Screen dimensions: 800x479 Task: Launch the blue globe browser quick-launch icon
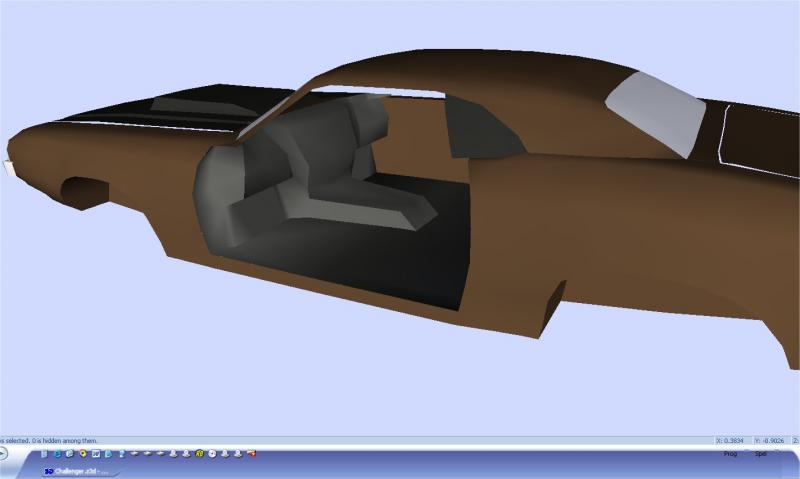[x=57, y=454]
